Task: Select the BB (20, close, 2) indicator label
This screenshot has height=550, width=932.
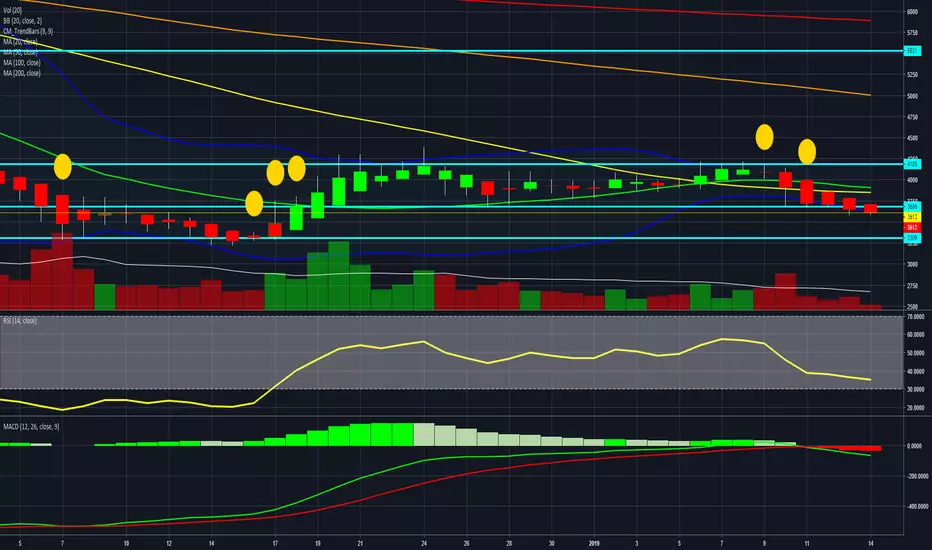Action: pos(23,21)
